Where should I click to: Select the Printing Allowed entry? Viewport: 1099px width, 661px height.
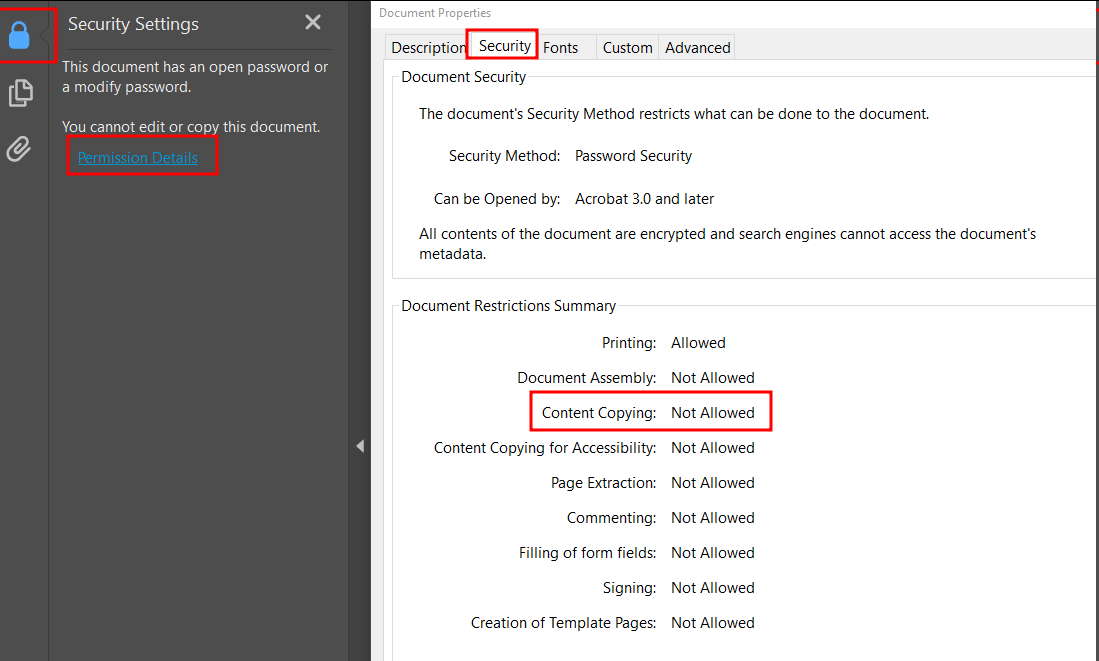(x=665, y=342)
